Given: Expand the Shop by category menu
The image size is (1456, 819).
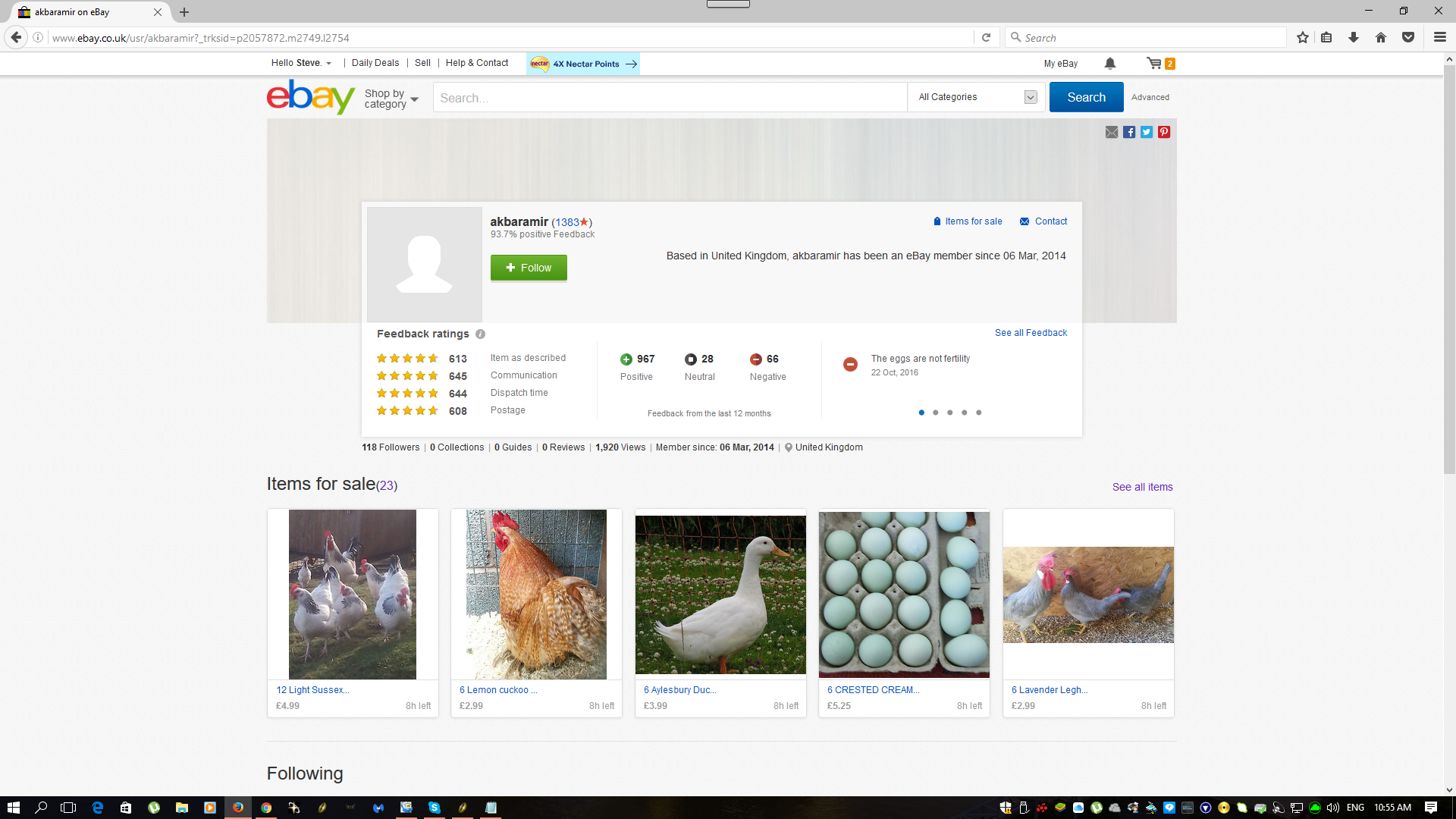Looking at the screenshot, I should point(391,99).
